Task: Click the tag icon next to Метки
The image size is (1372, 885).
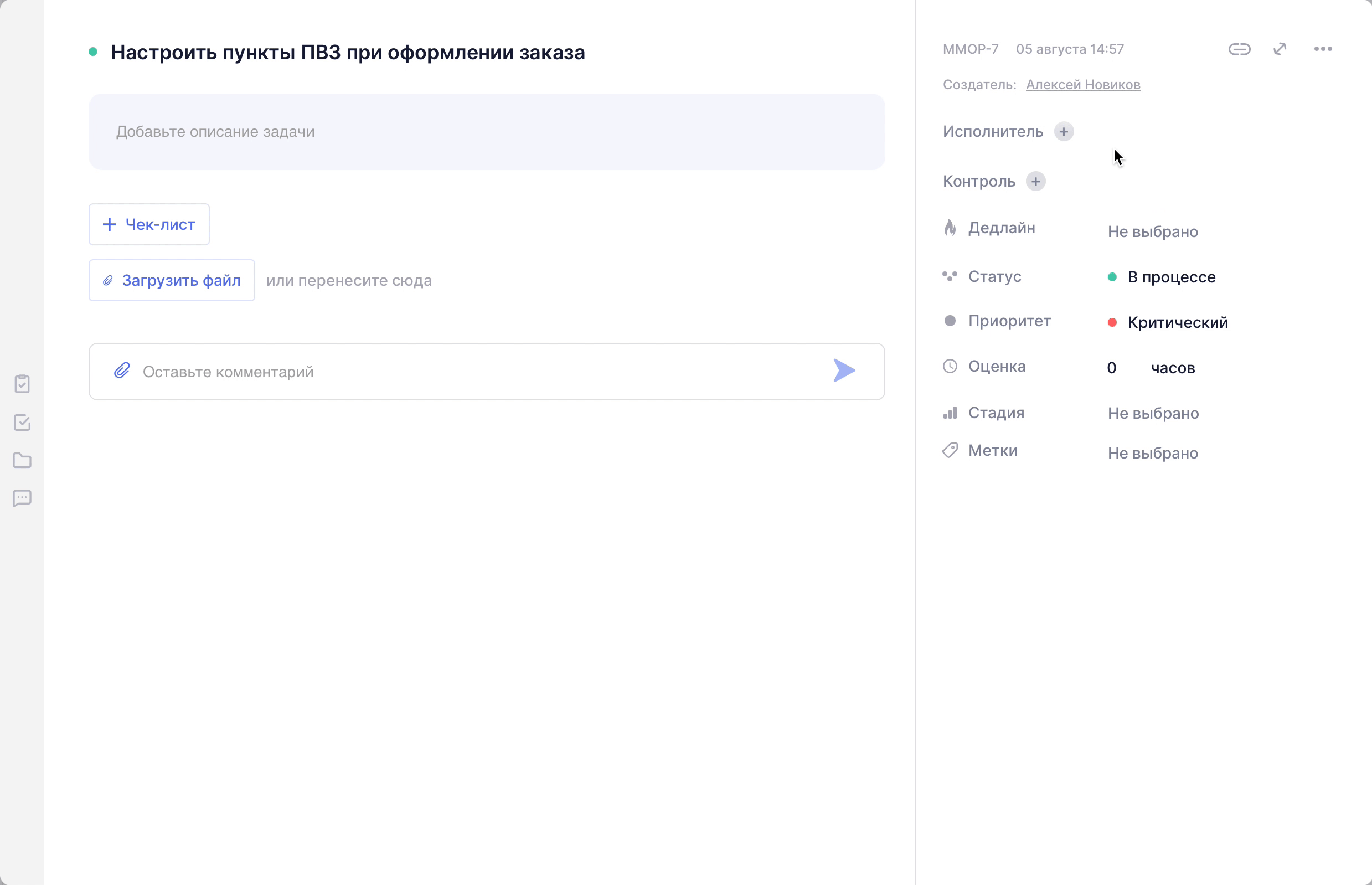Action: [x=950, y=451]
